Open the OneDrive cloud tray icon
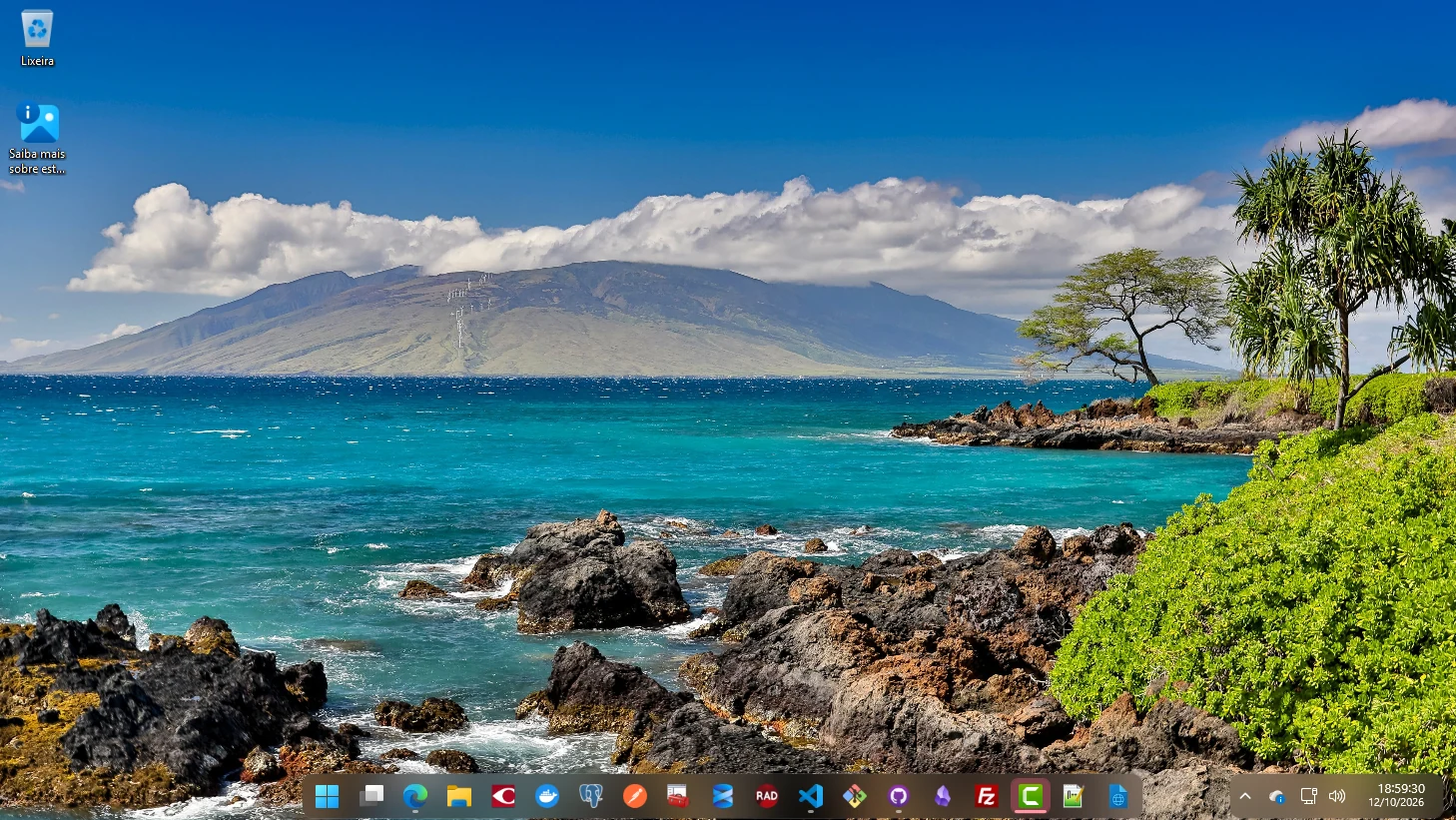 (1277, 796)
